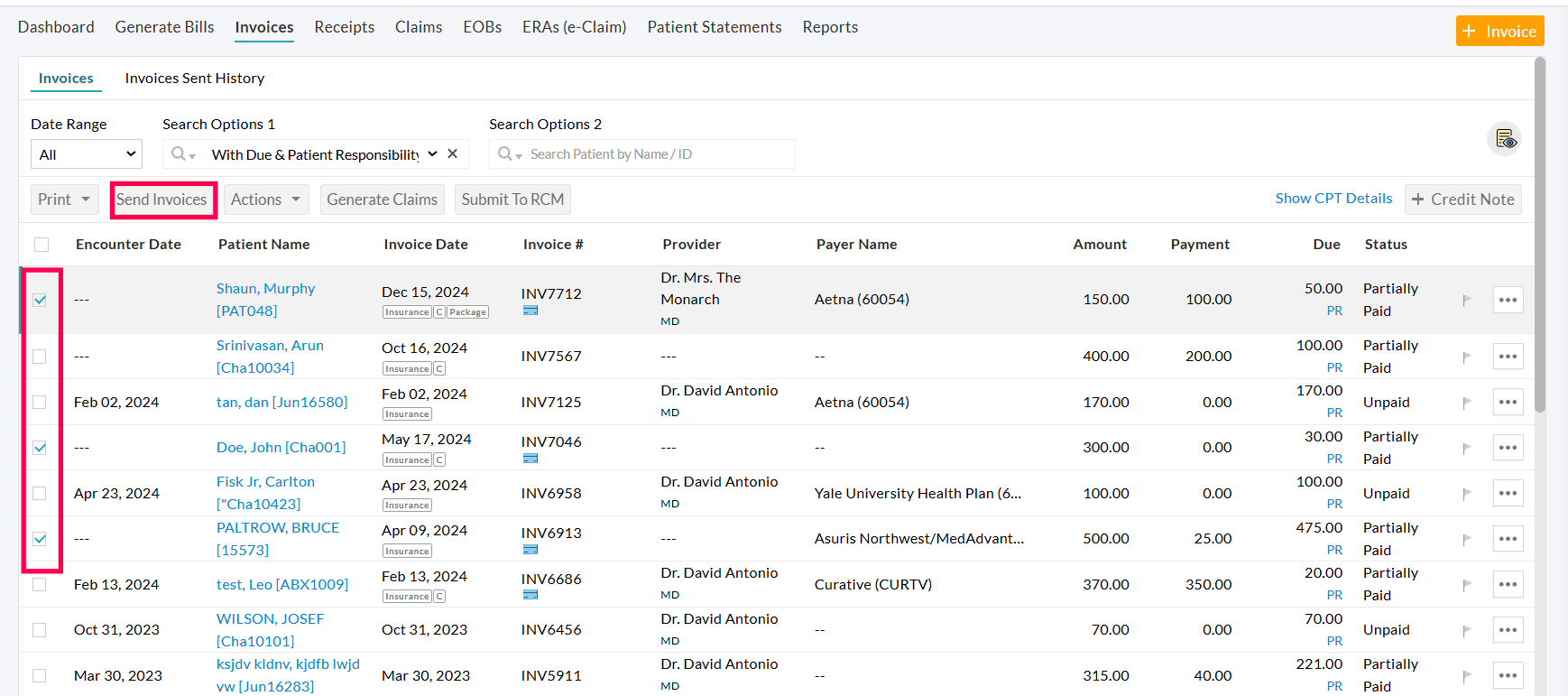Open the With Due & Patient Responsibility dropdown
Viewport: 1568px width, 696px height.
pyautogui.click(x=325, y=154)
